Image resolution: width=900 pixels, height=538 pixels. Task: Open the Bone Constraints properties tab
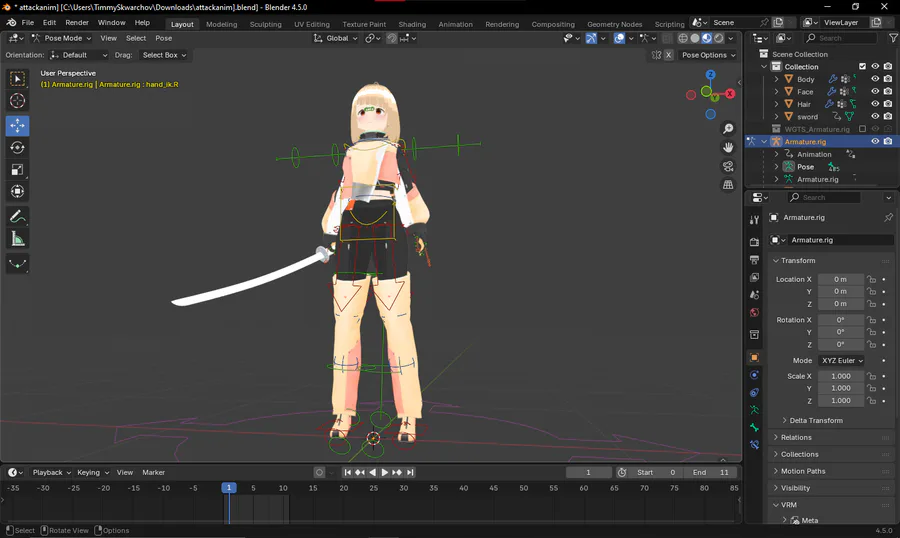[754, 444]
